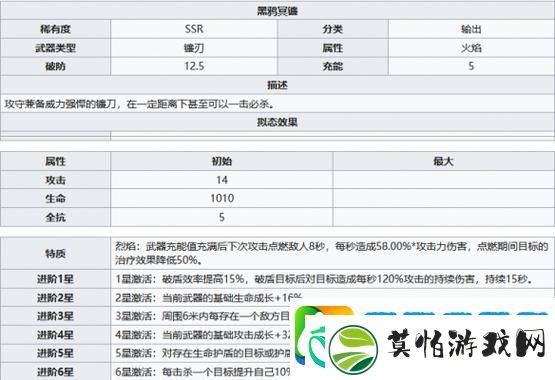Select the 稀有度 label cell
Viewport: 555px width, 380px height.
coord(55,29)
